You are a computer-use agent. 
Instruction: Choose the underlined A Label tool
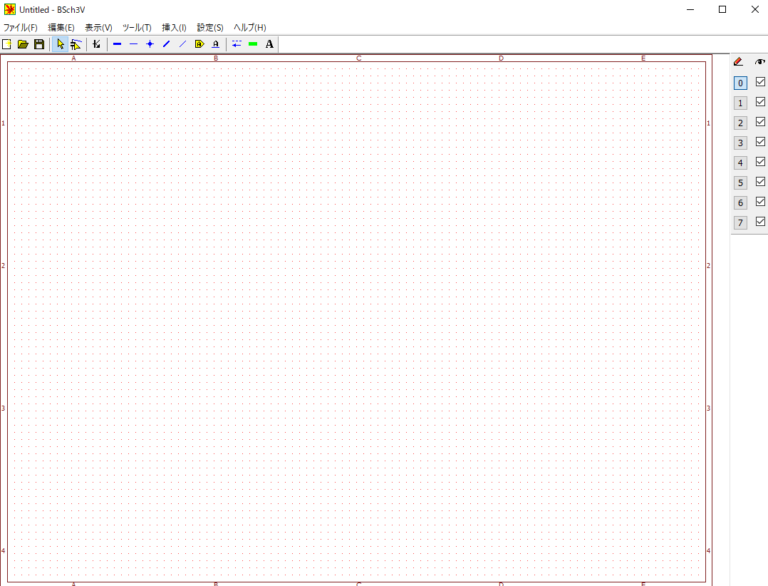tap(215, 44)
